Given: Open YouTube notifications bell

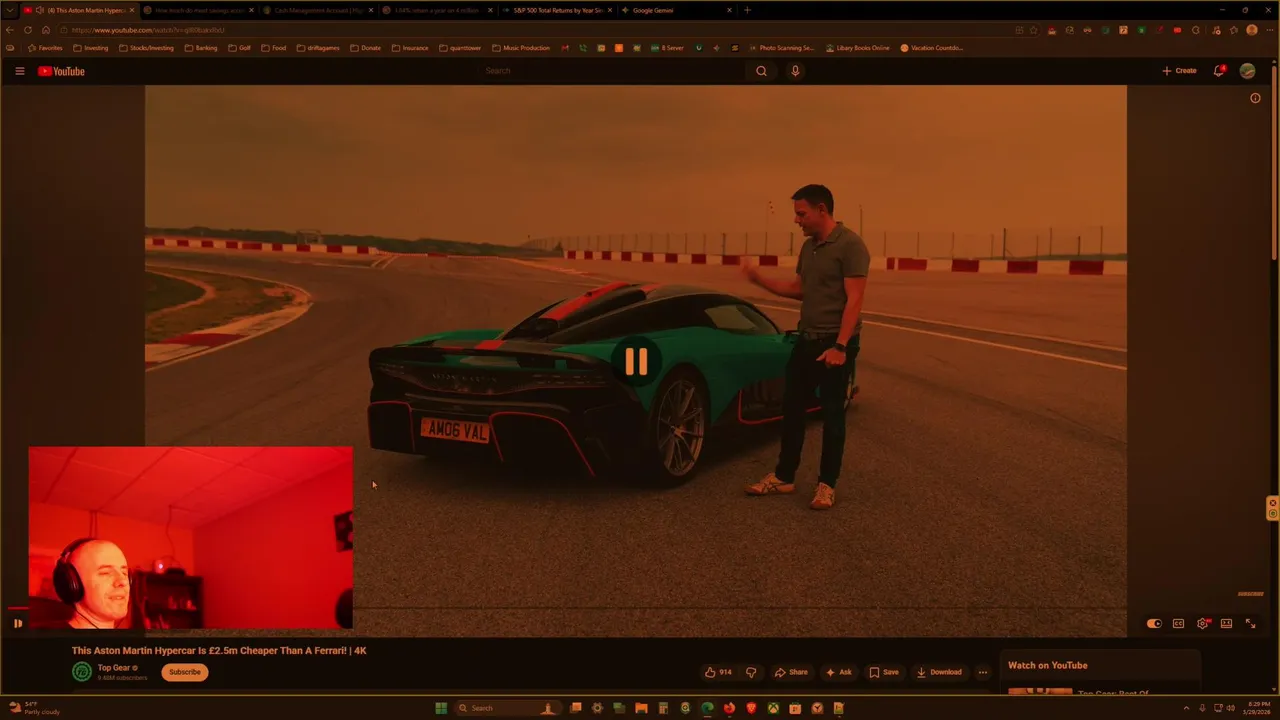Looking at the screenshot, I should coord(1219,71).
